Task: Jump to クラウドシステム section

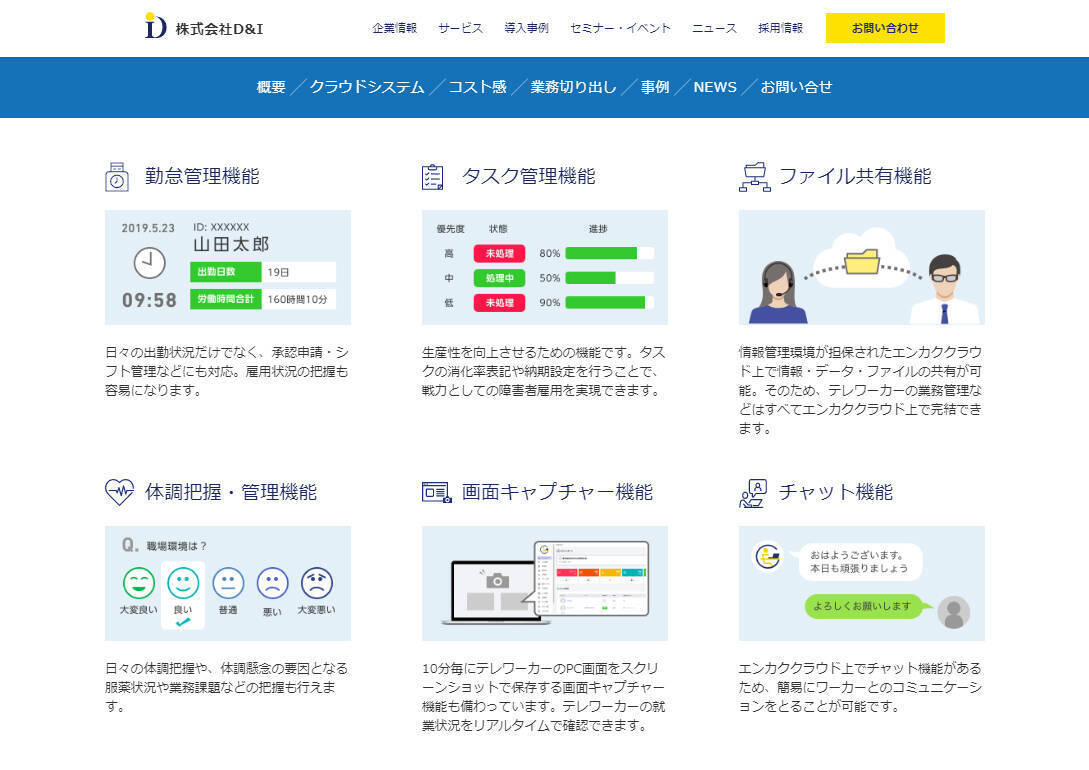Action: [366, 87]
